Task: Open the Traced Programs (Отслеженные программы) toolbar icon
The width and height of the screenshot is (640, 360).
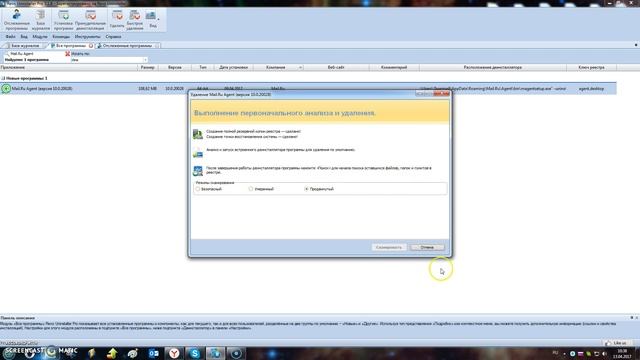Action: [17, 20]
